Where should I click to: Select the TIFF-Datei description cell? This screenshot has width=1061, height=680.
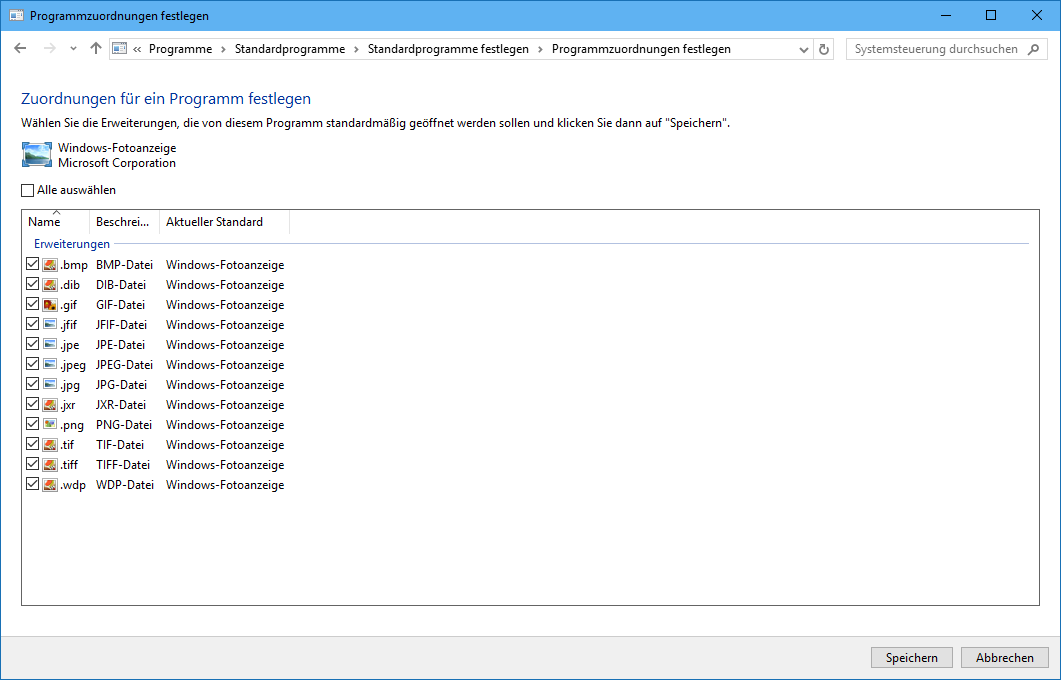click(x=122, y=465)
